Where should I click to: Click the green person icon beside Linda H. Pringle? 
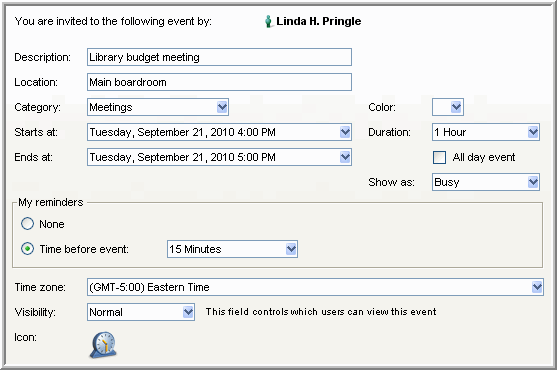tap(269, 21)
